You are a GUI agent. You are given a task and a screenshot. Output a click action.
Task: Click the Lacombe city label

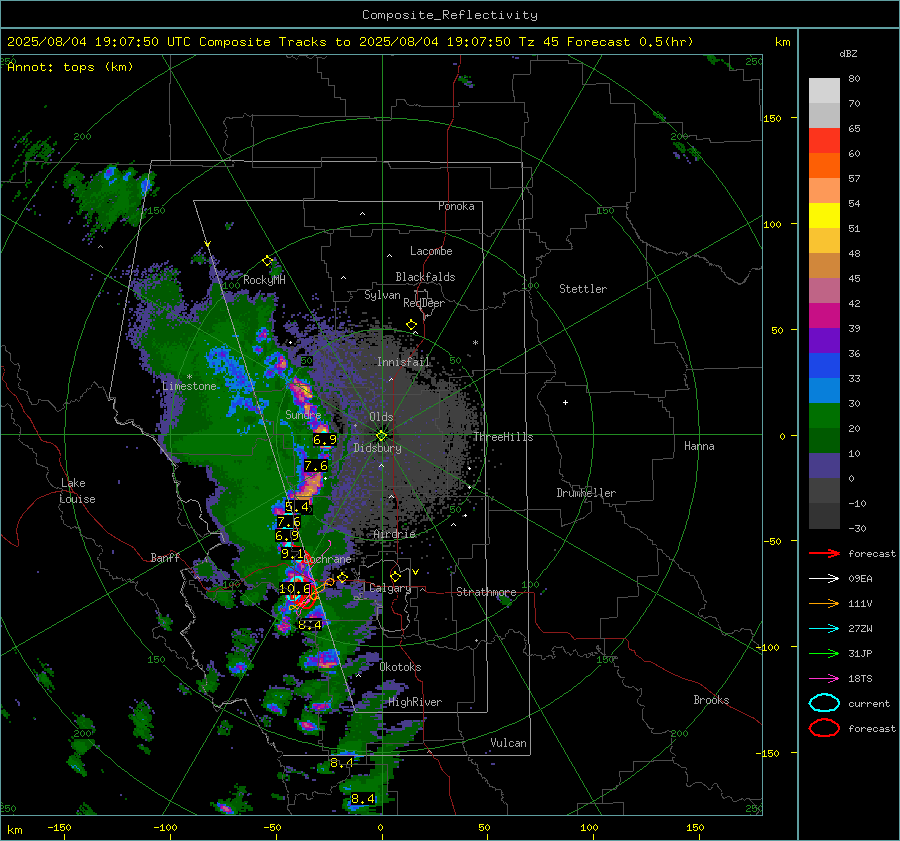click(x=431, y=251)
